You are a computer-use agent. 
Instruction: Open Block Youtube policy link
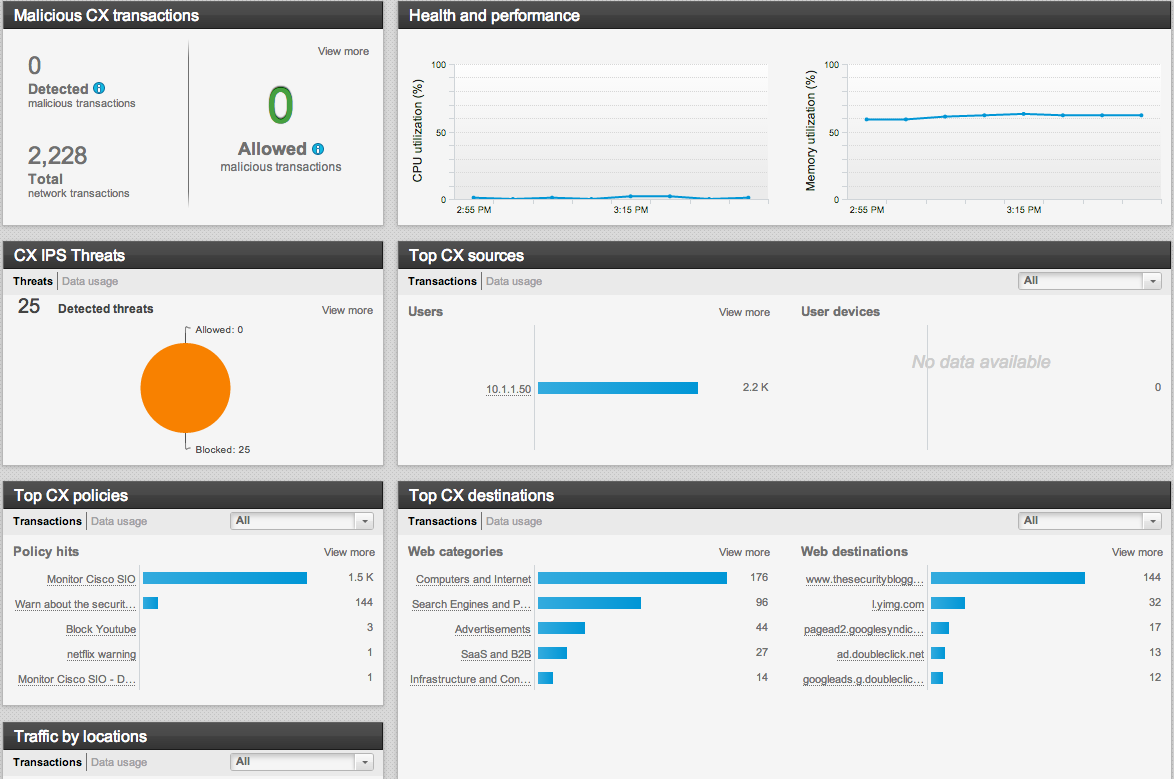coord(100,629)
